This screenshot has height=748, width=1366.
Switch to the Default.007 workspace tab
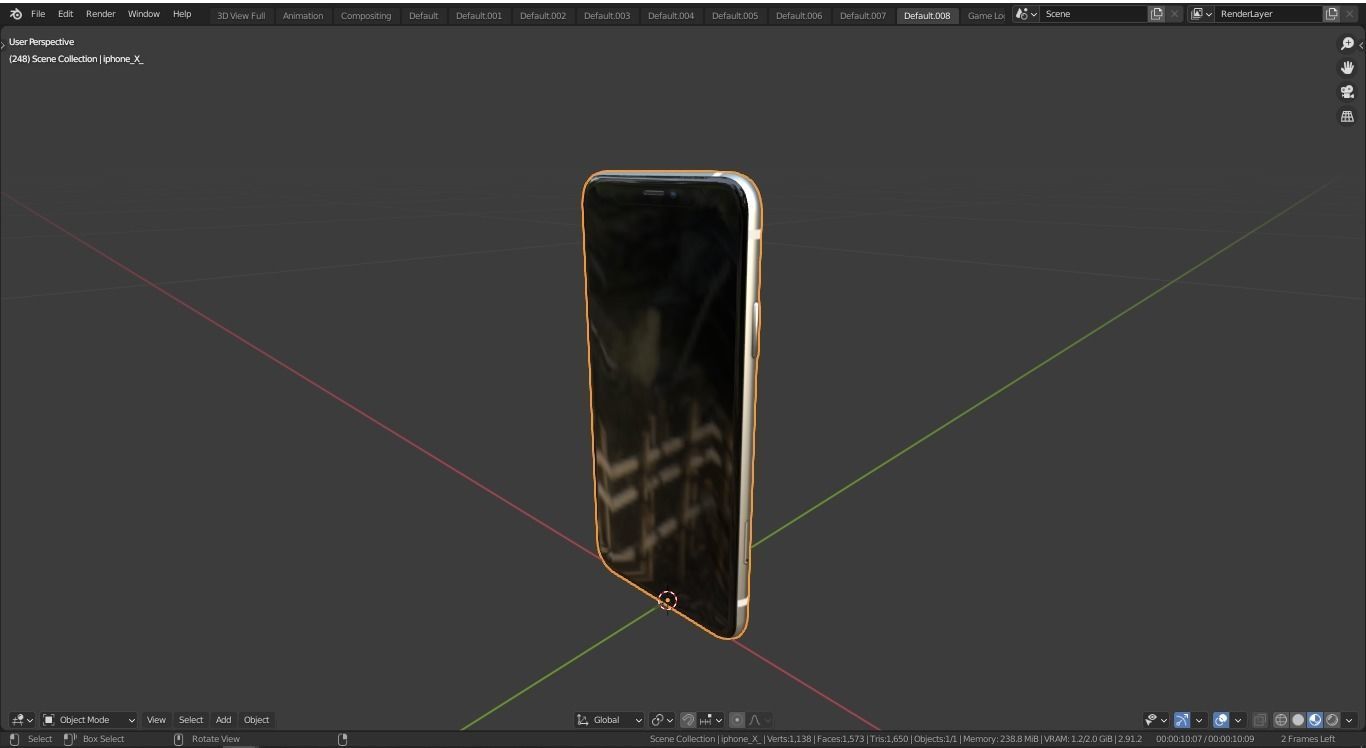pos(863,15)
